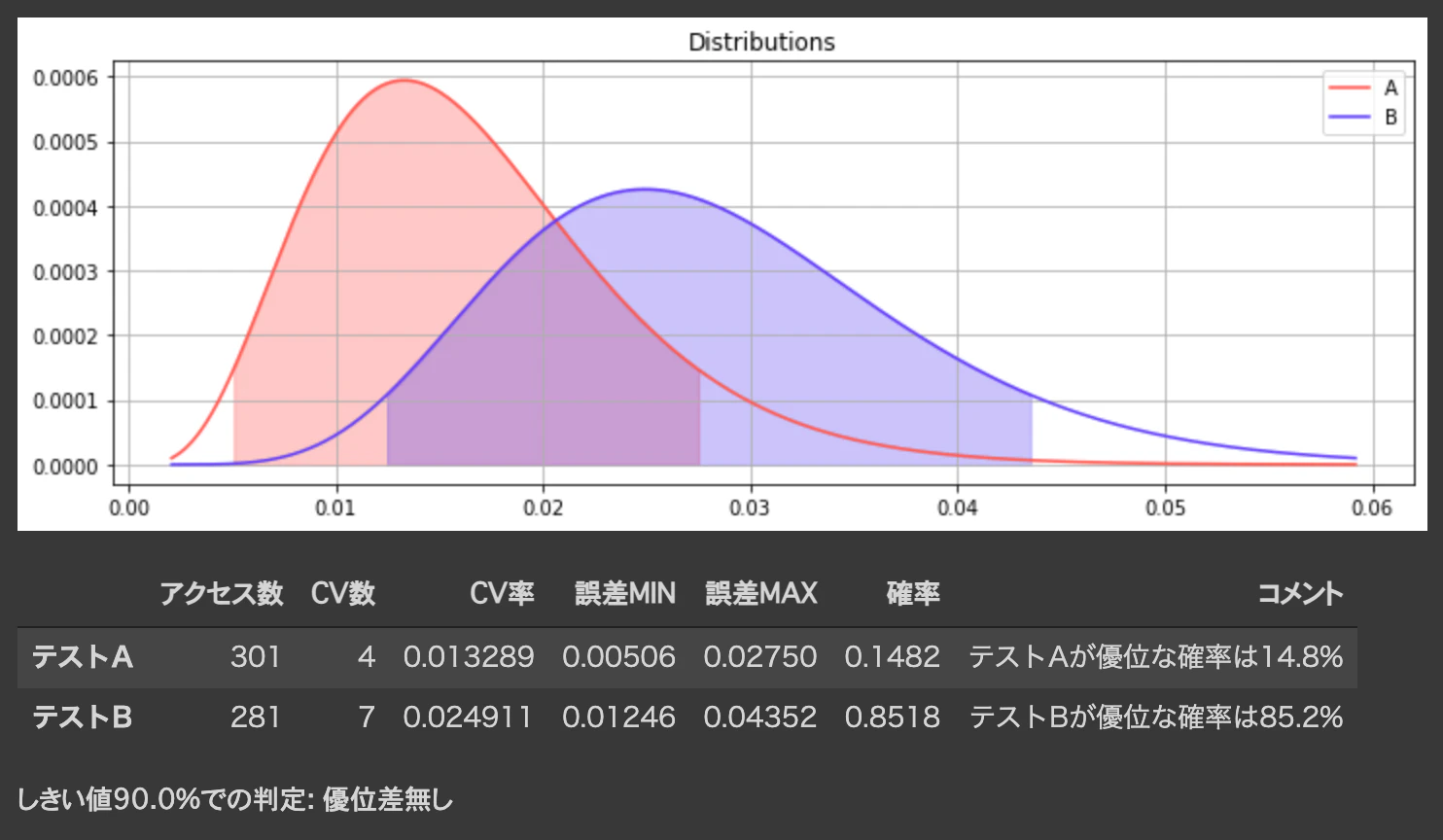Select the アクセス数 column header
This screenshot has width=1443, height=840.
221,593
